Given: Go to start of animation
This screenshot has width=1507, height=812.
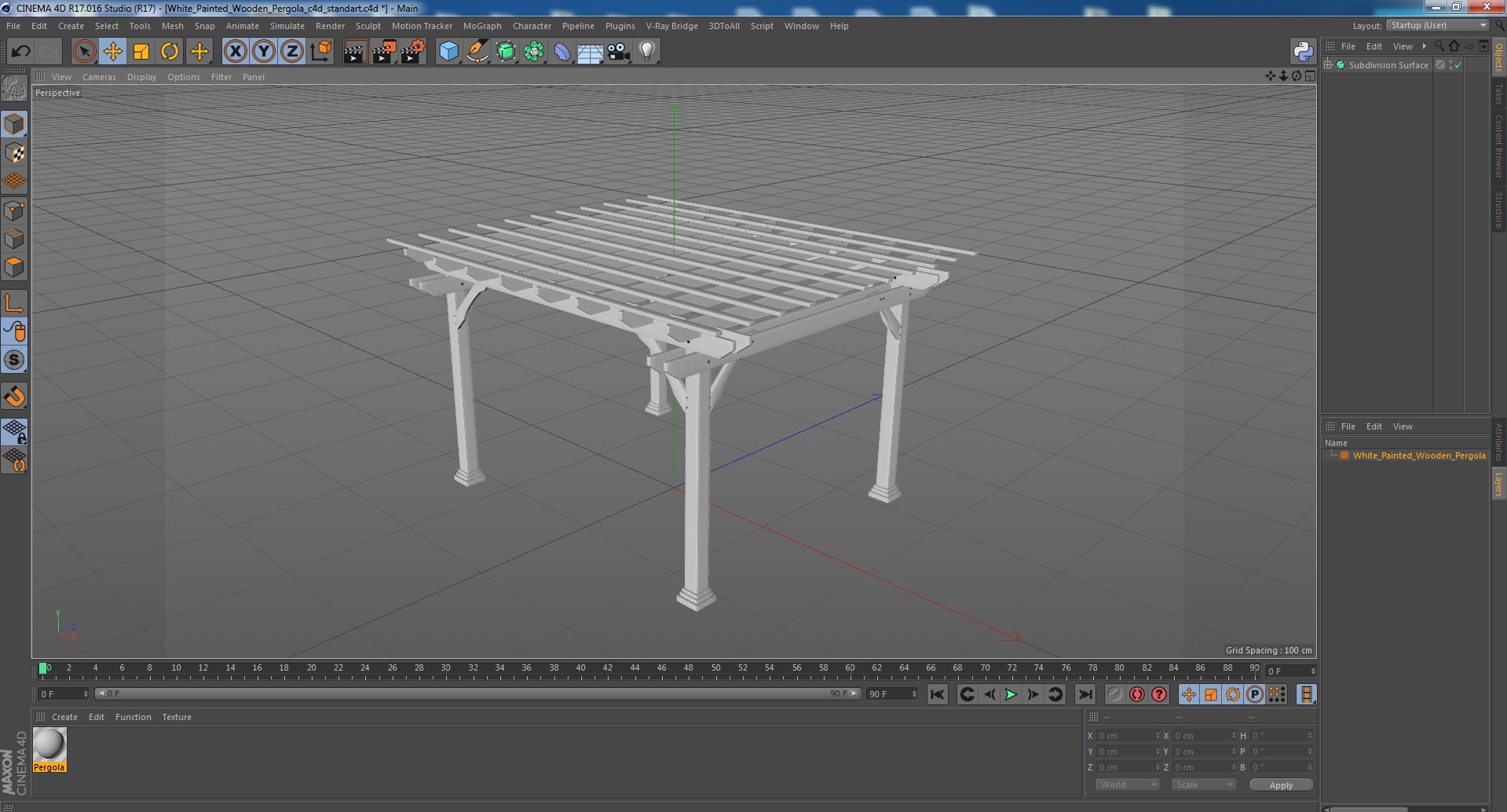Looking at the screenshot, I should (937, 694).
